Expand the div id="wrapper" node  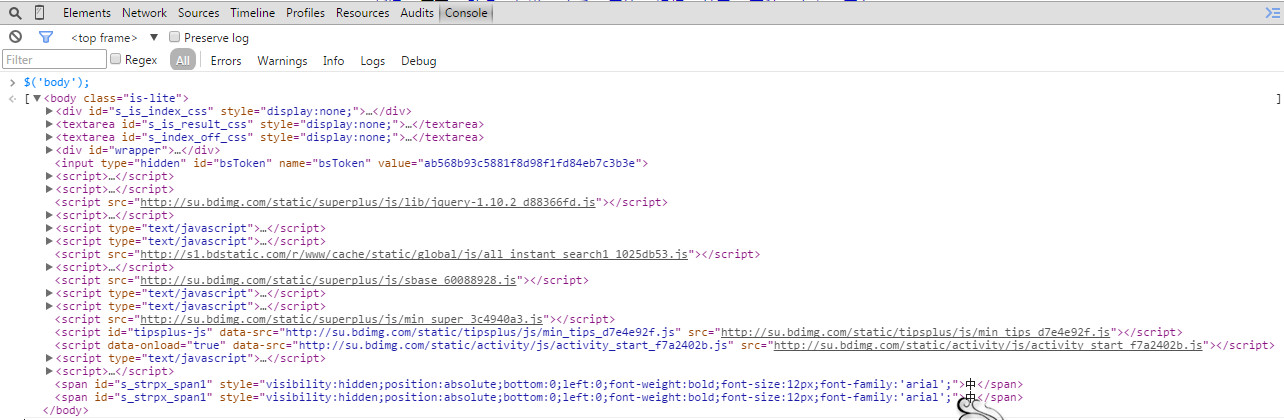pos(50,150)
